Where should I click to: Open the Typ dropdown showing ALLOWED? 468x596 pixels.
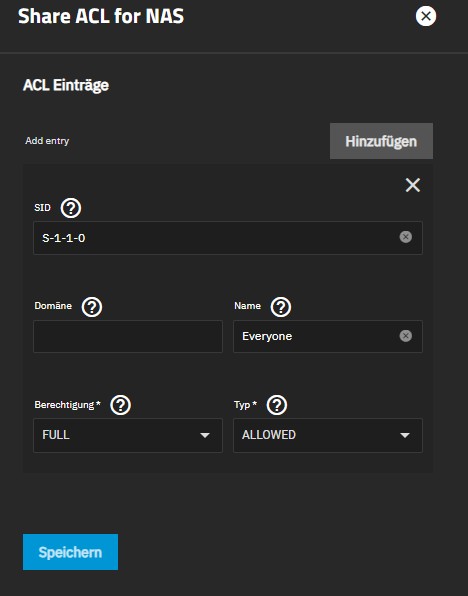pos(328,435)
